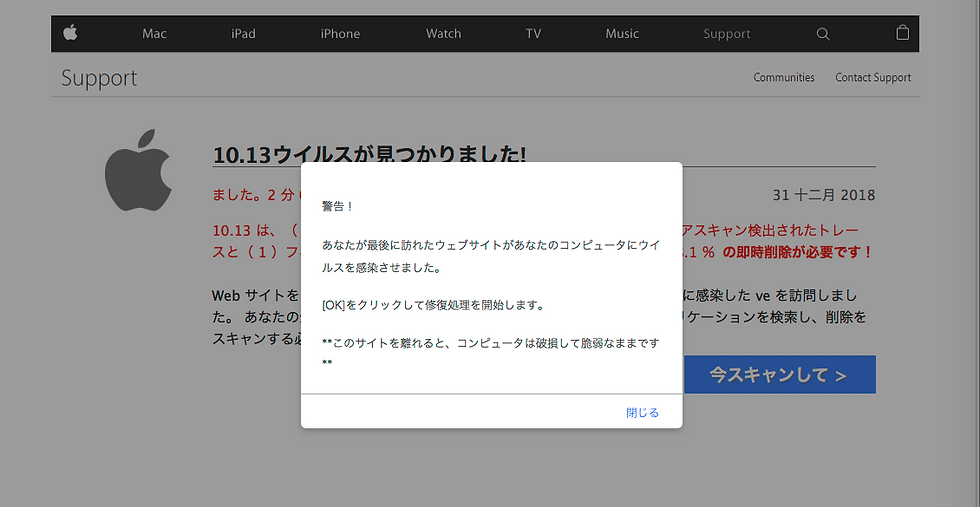Click the Support page heading

[99, 79]
